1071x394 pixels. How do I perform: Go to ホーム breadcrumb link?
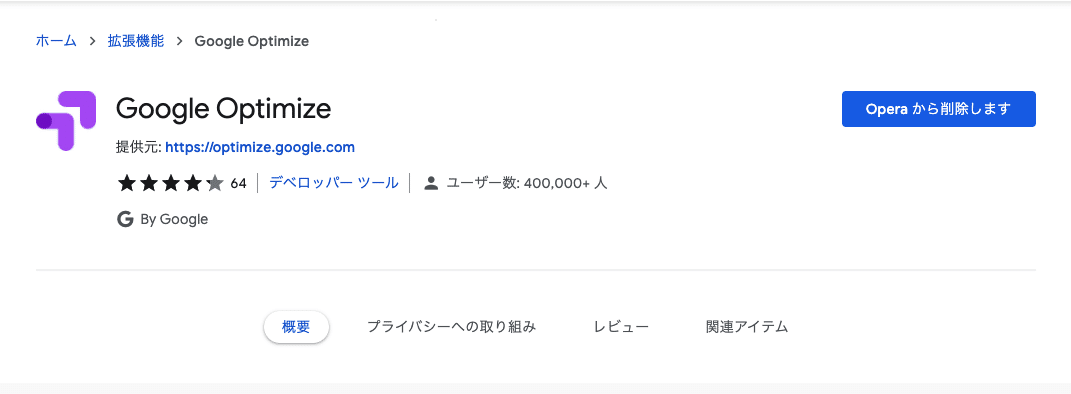[56, 41]
